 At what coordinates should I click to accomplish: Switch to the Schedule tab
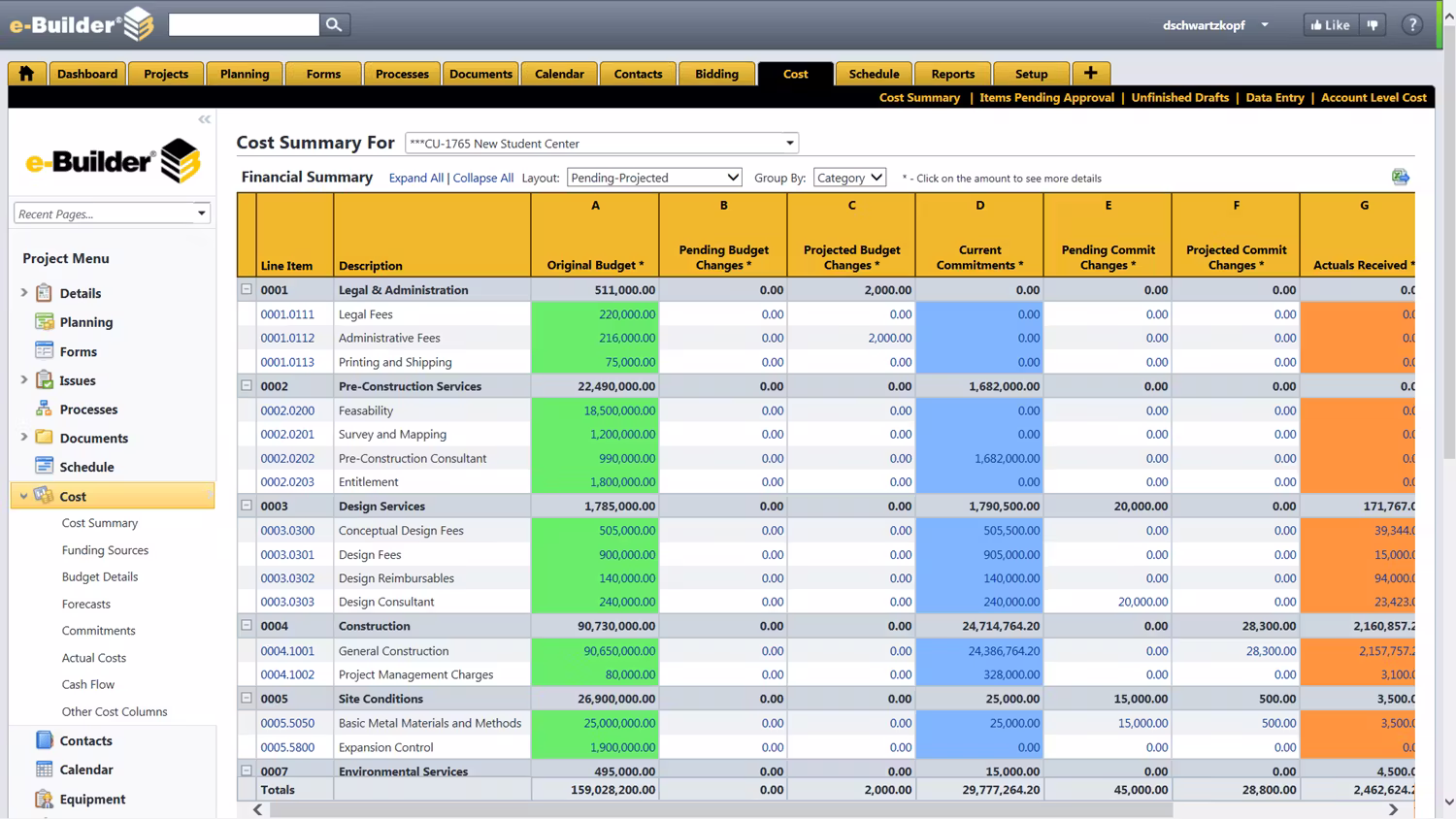click(x=873, y=73)
